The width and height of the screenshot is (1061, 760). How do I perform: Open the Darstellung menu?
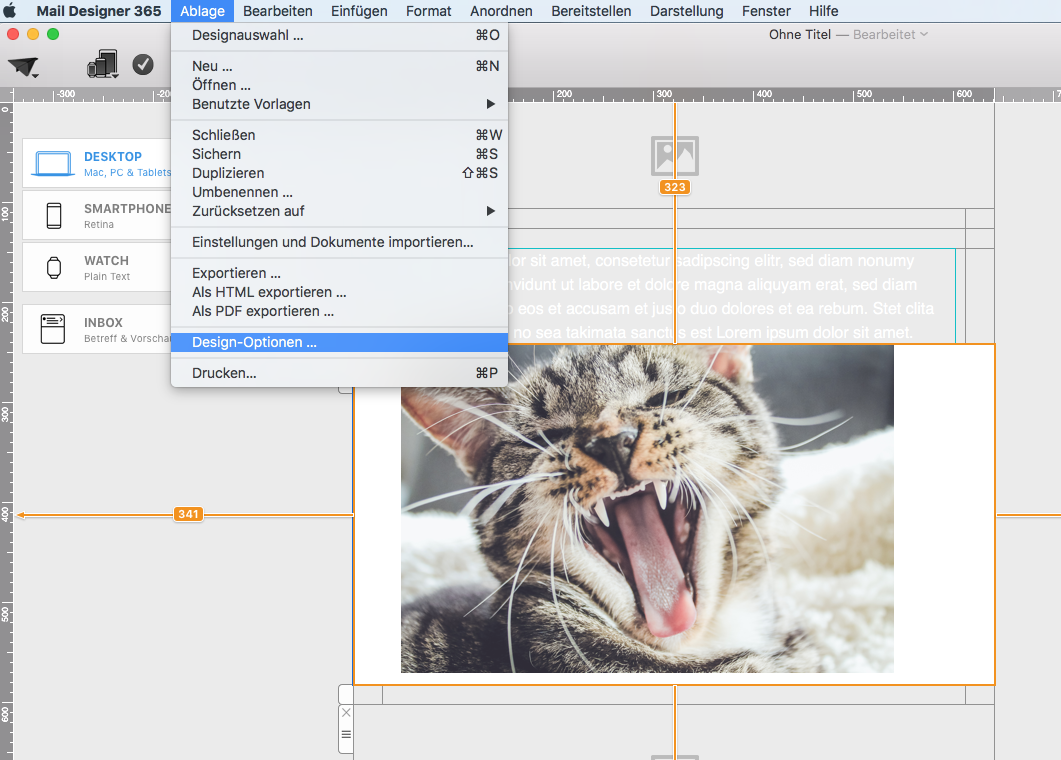coord(687,11)
